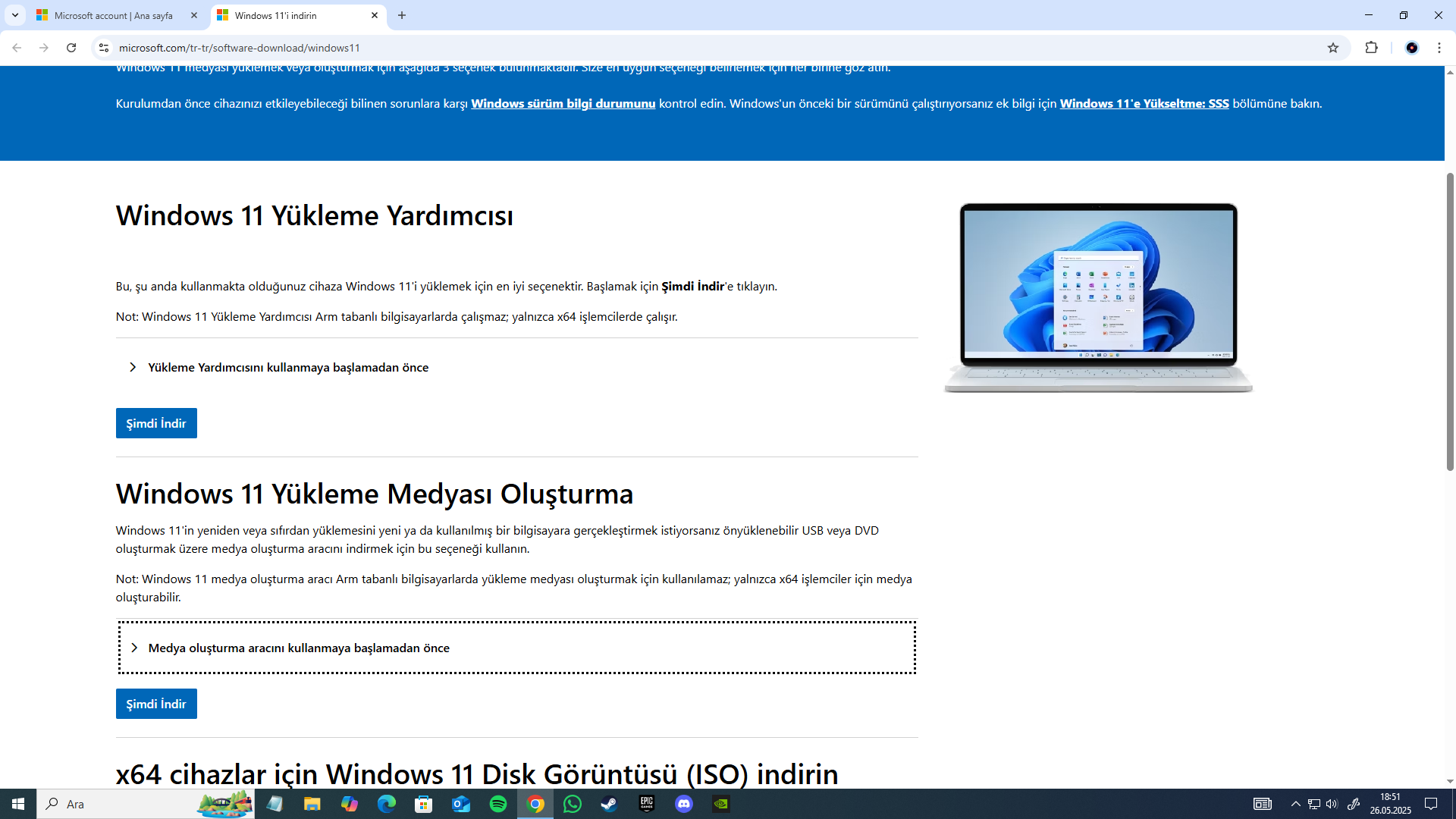Open the Chrome profile avatar

[1411, 48]
